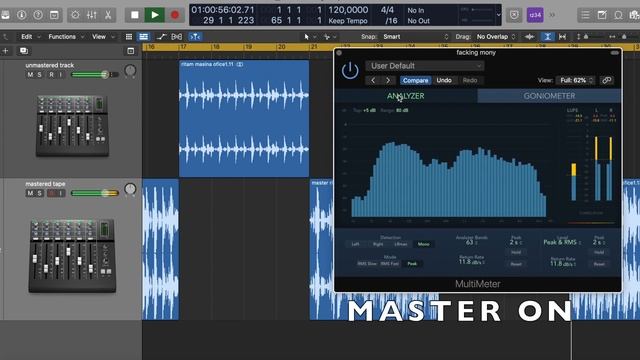The image size is (640, 360).
Task: Expand the LCD display mode chevron
Action: (498, 15)
